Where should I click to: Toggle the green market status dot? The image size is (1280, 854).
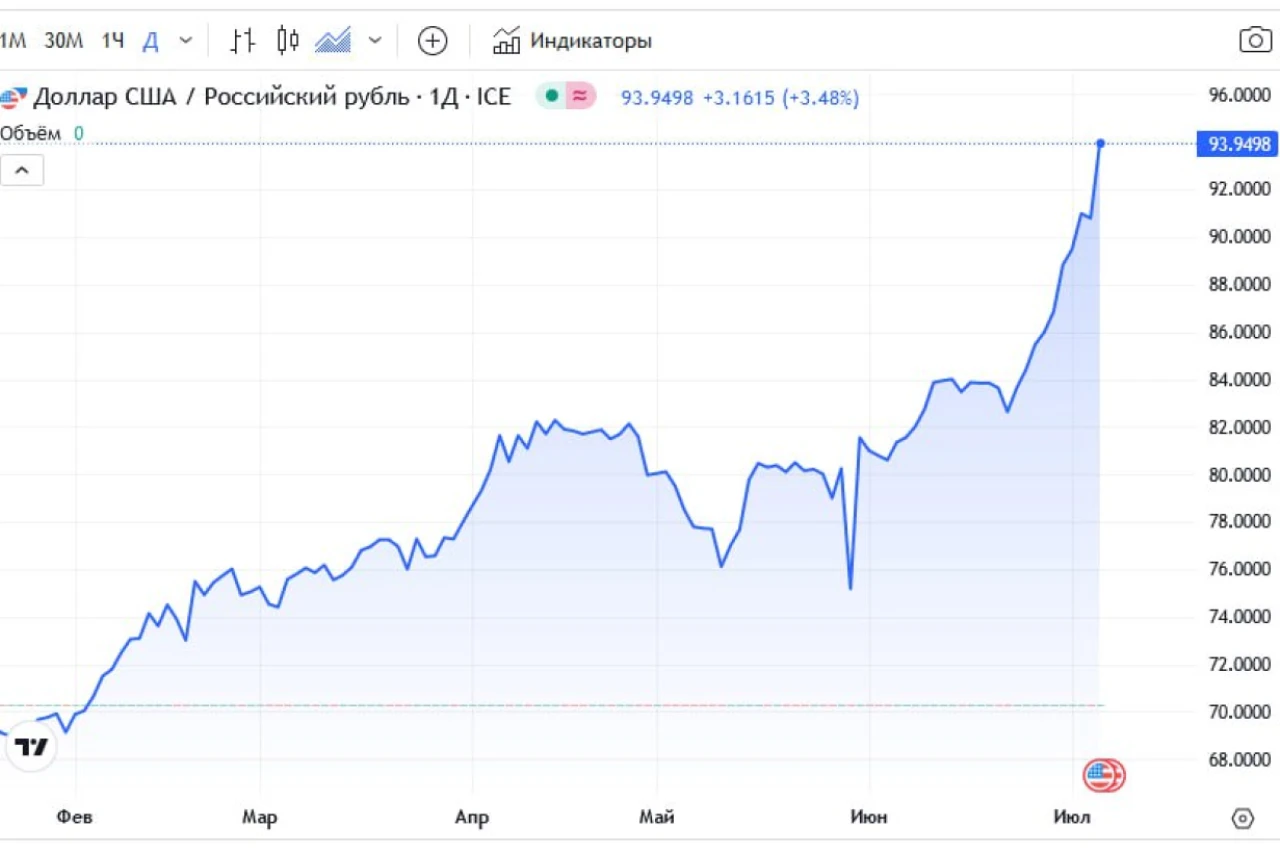(551, 97)
